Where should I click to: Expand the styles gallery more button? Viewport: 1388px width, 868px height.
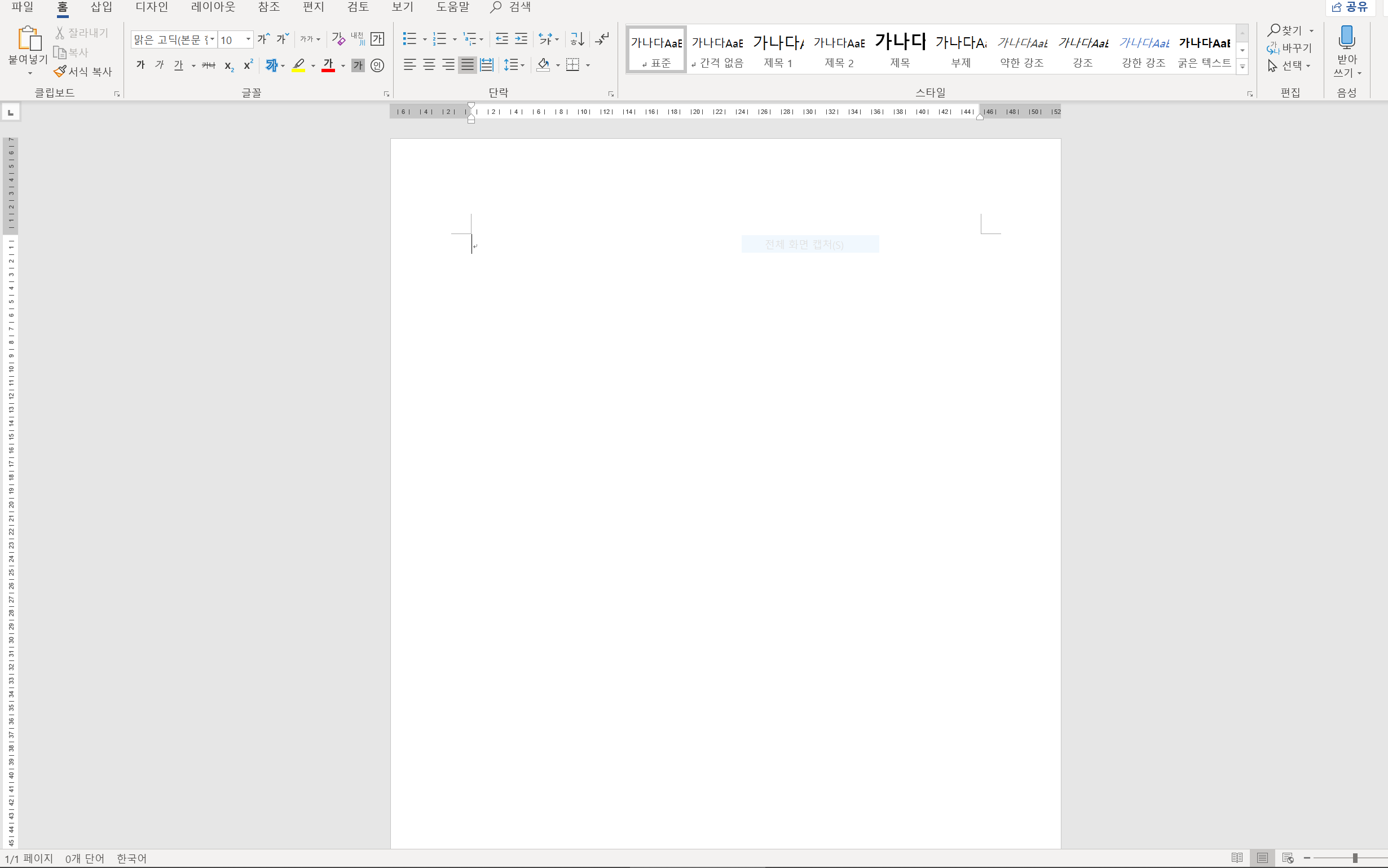click(1242, 67)
